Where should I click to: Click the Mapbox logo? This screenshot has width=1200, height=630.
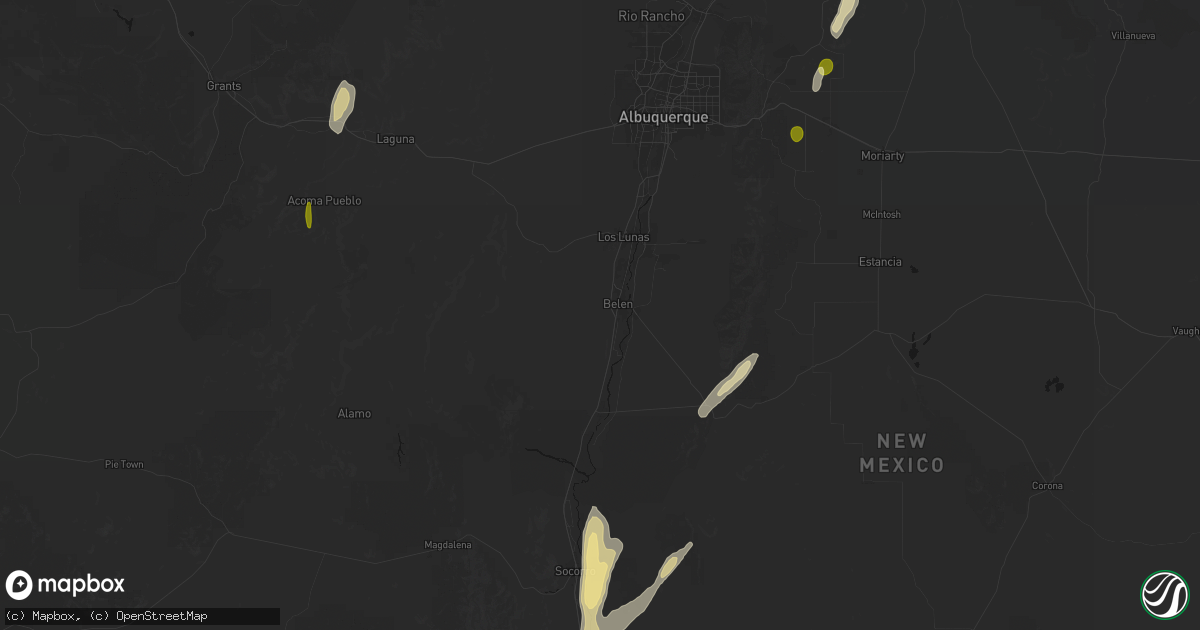coord(65,585)
